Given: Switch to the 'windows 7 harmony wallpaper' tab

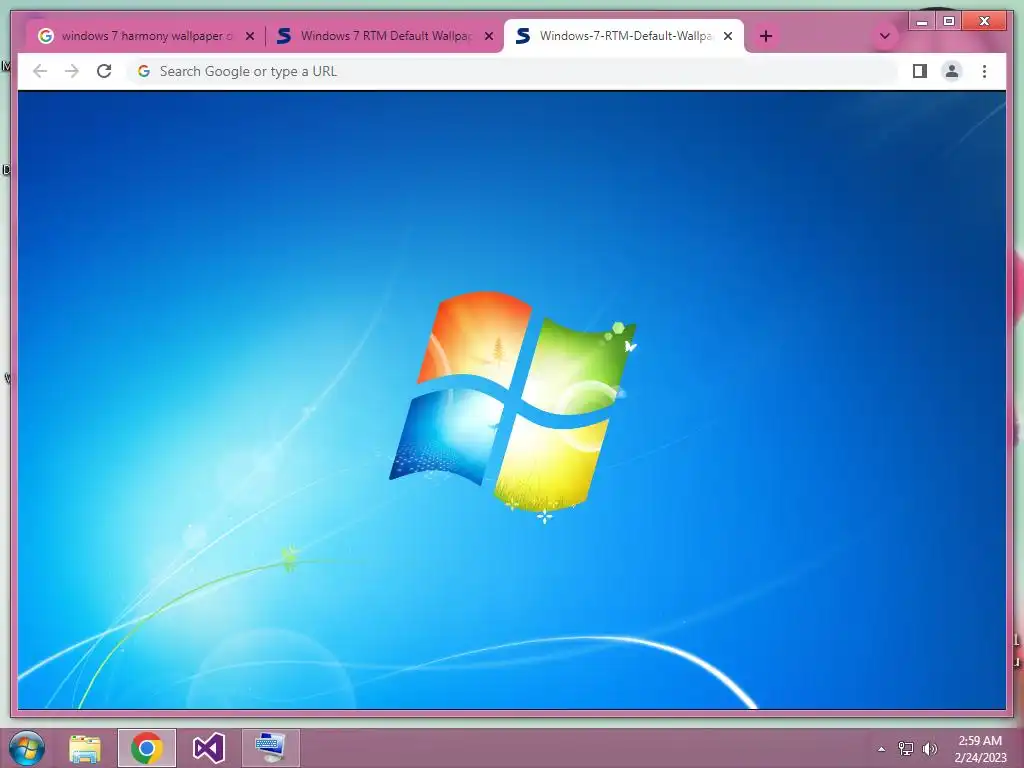Looking at the screenshot, I should pyautogui.click(x=145, y=36).
